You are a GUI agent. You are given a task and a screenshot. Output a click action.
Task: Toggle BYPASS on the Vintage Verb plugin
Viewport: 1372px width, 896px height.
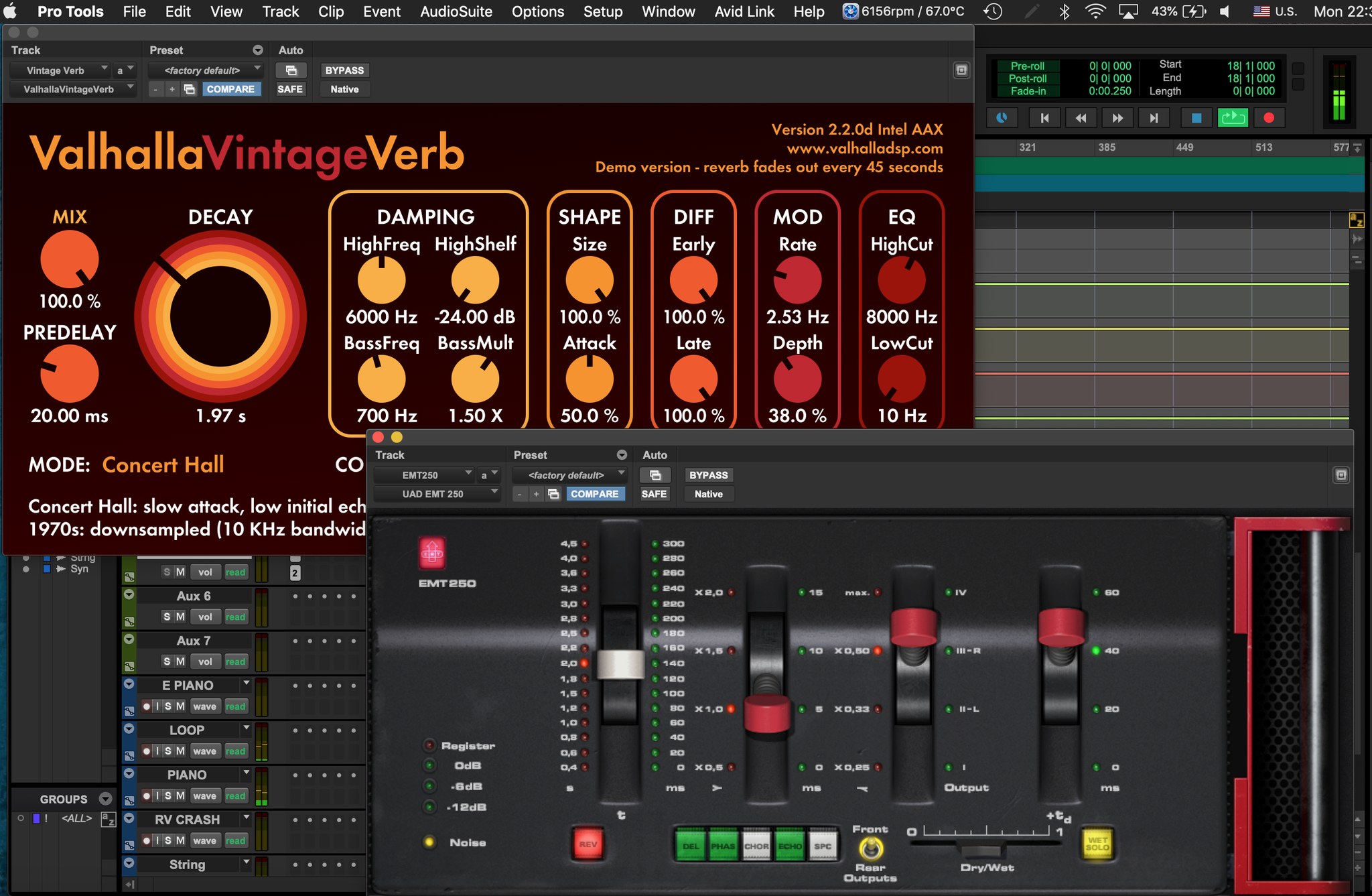344,70
